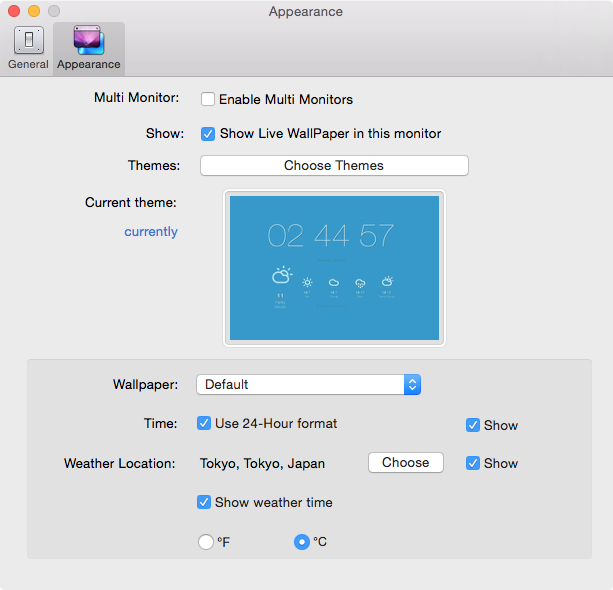Open the General preferences tab
This screenshot has width=613, height=590.
(28, 48)
